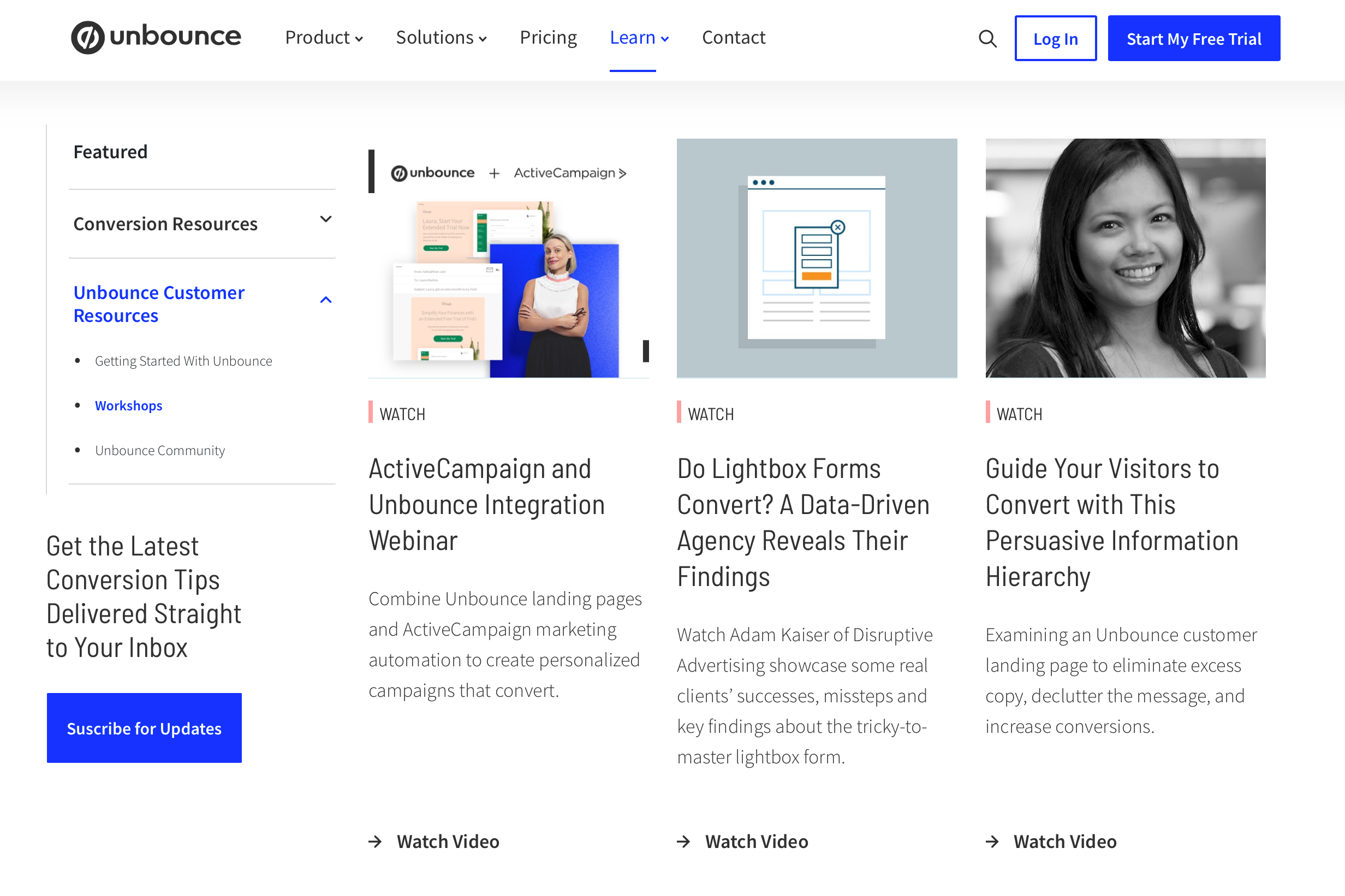
Task: Select the Workshops sidebar link
Action: pos(129,406)
